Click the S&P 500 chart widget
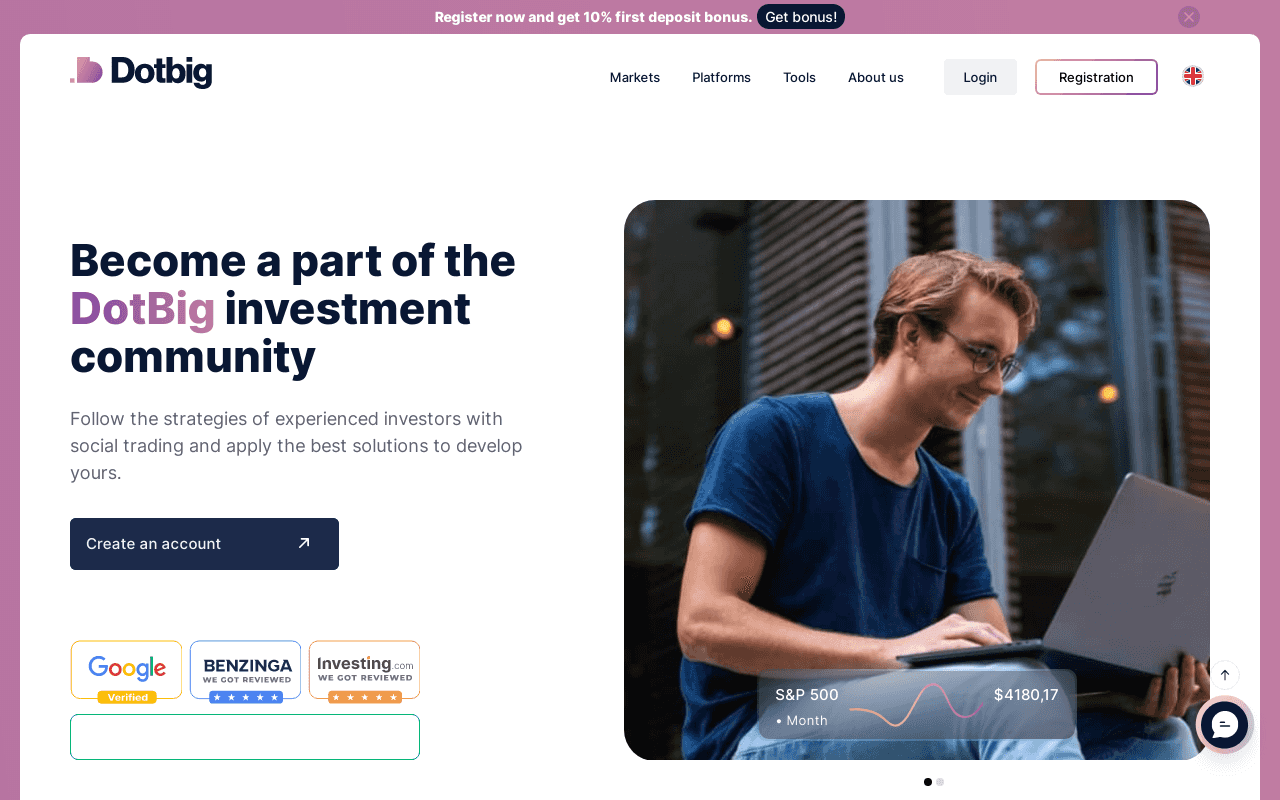Image resolution: width=1280 pixels, height=800 pixels. (x=917, y=704)
